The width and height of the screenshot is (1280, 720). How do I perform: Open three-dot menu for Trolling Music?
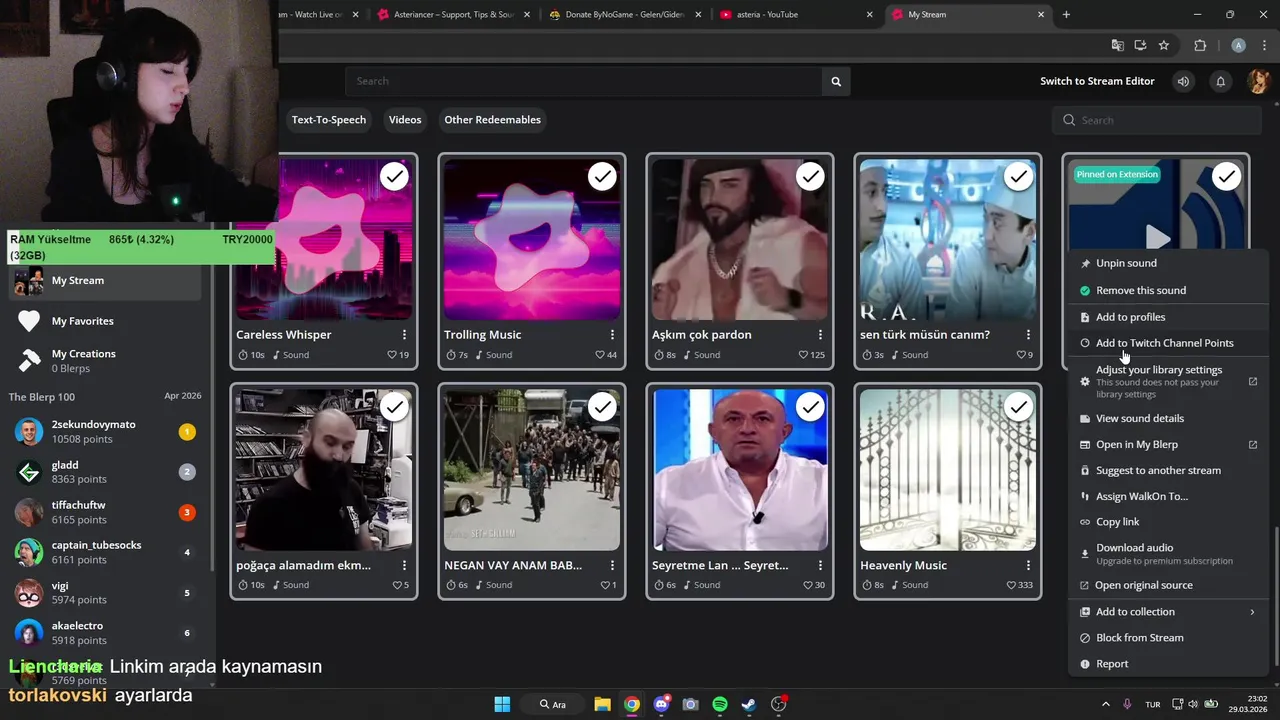(612, 335)
